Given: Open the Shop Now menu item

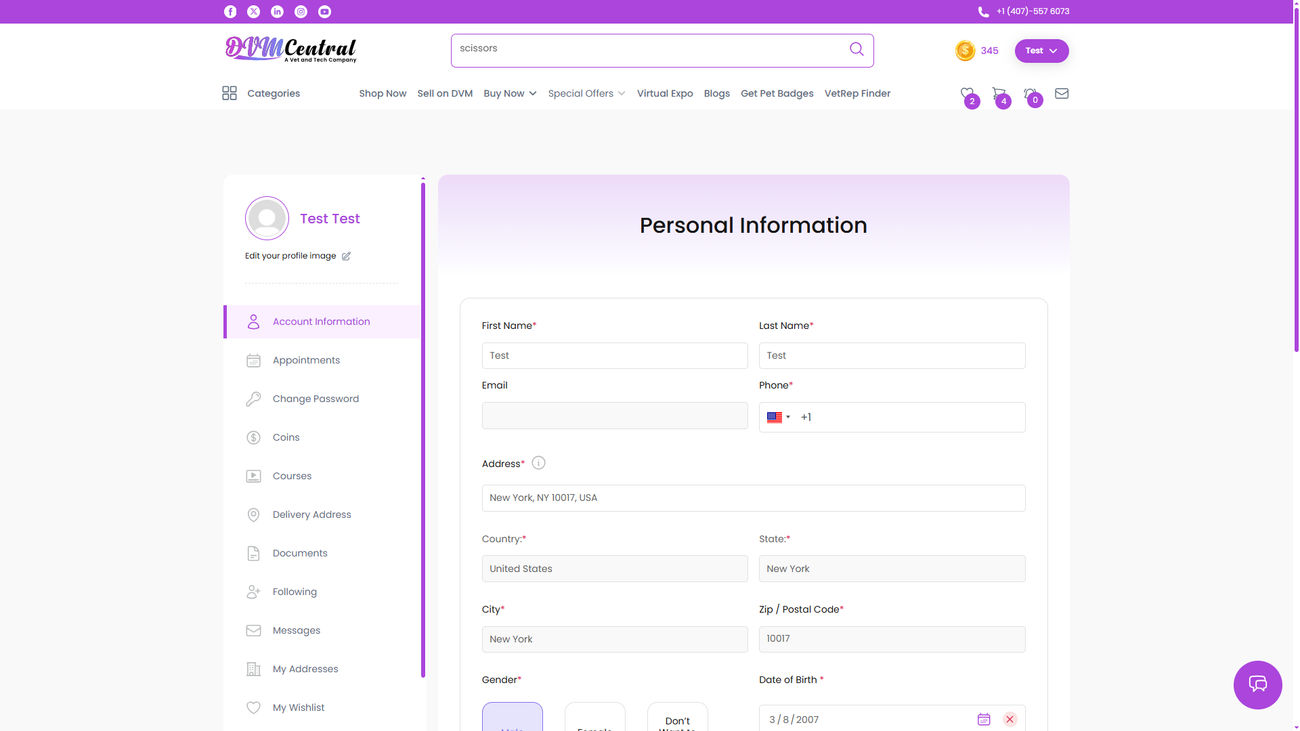Looking at the screenshot, I should point(383,94).
